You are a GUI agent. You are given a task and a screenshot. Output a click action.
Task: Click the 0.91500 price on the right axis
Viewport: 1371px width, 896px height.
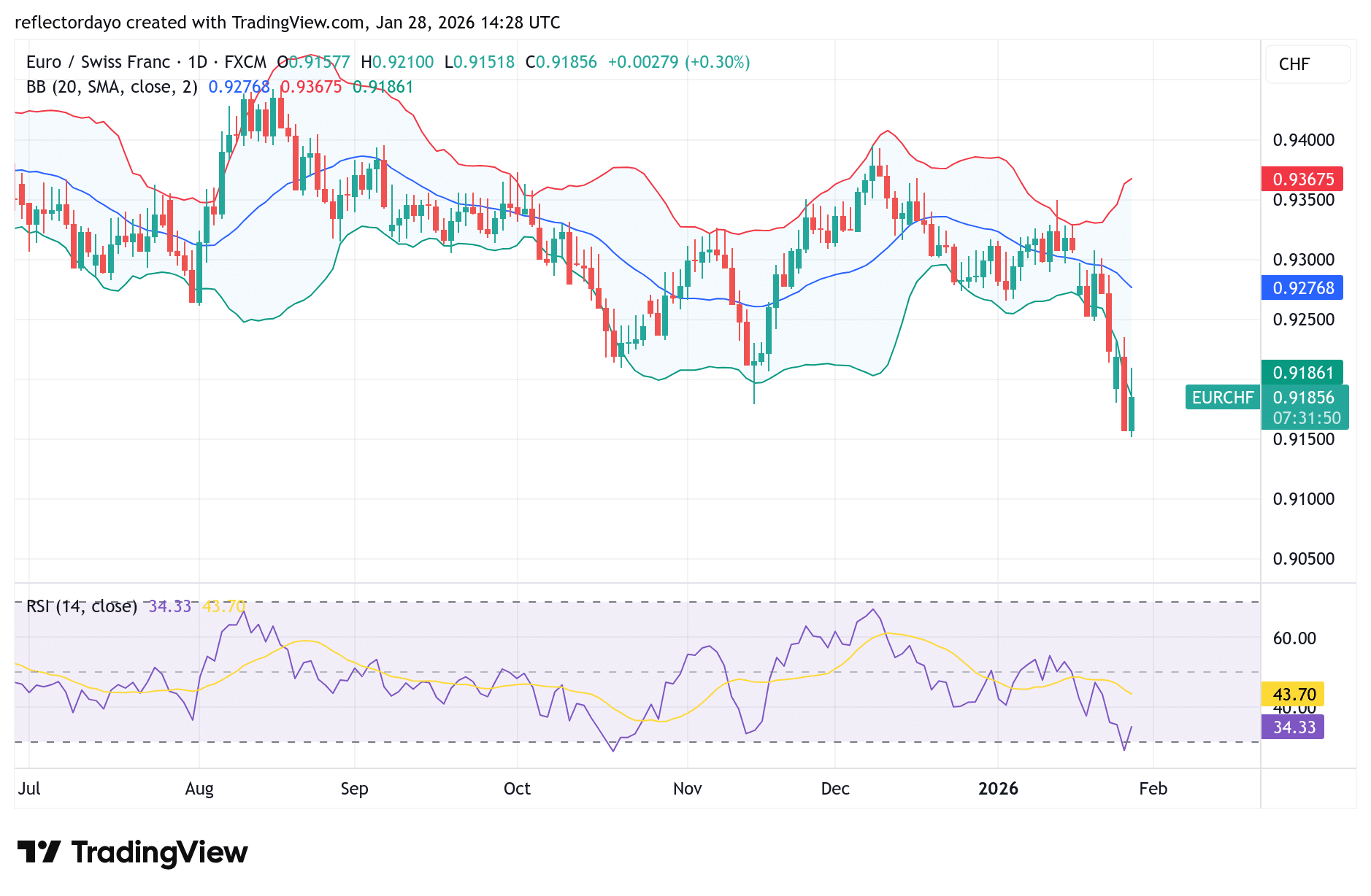[1303, 439]
